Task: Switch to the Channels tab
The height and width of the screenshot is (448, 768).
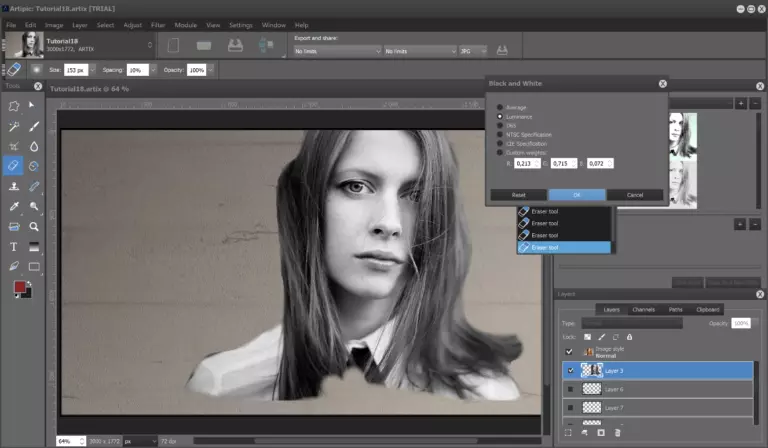Action: tap(644, 310)
